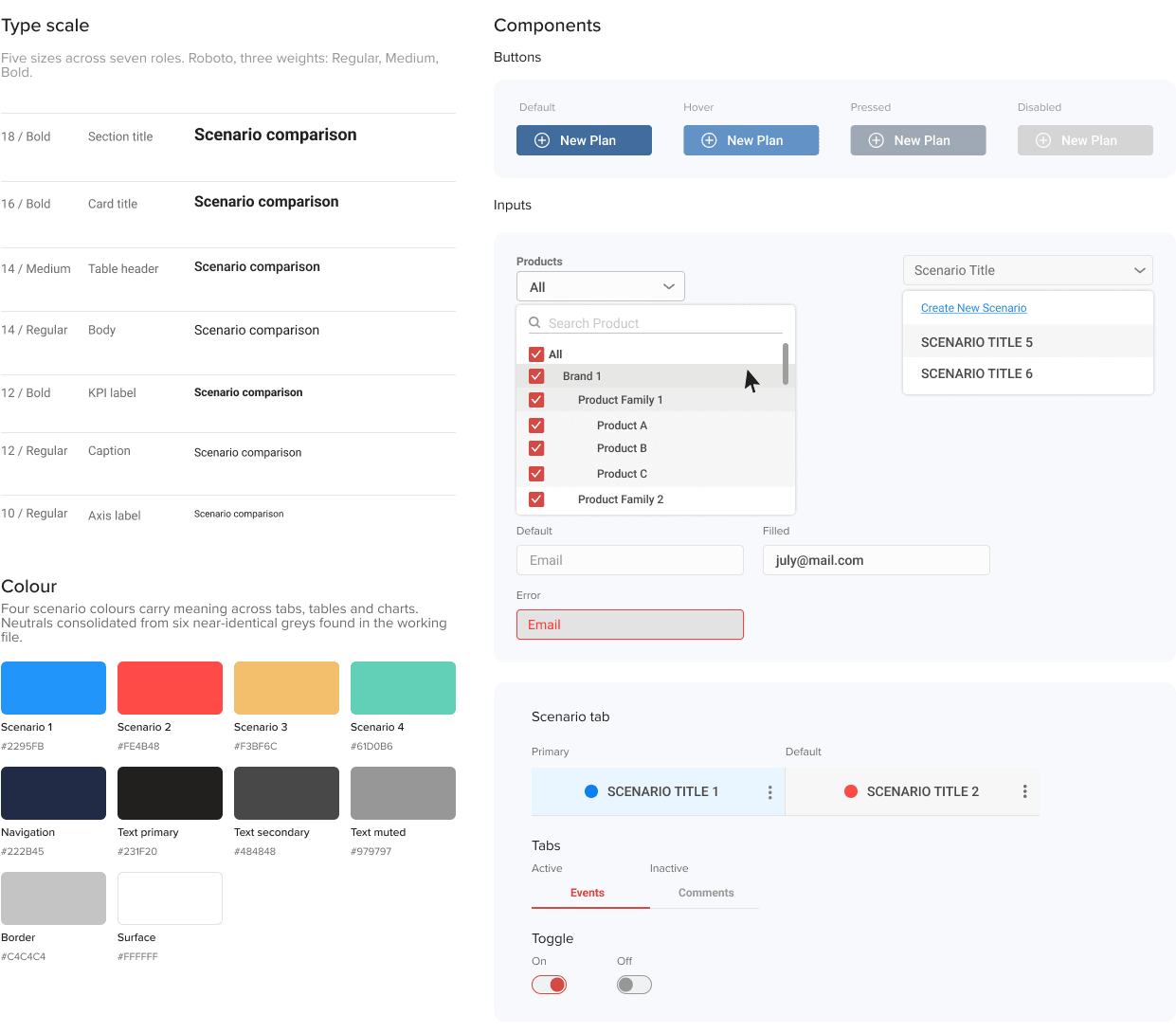The height and width of the screenshot is (1033, 1176).
Task: Click the 18 / Bold Scenario comparison sample
Action: click(276, 135)
